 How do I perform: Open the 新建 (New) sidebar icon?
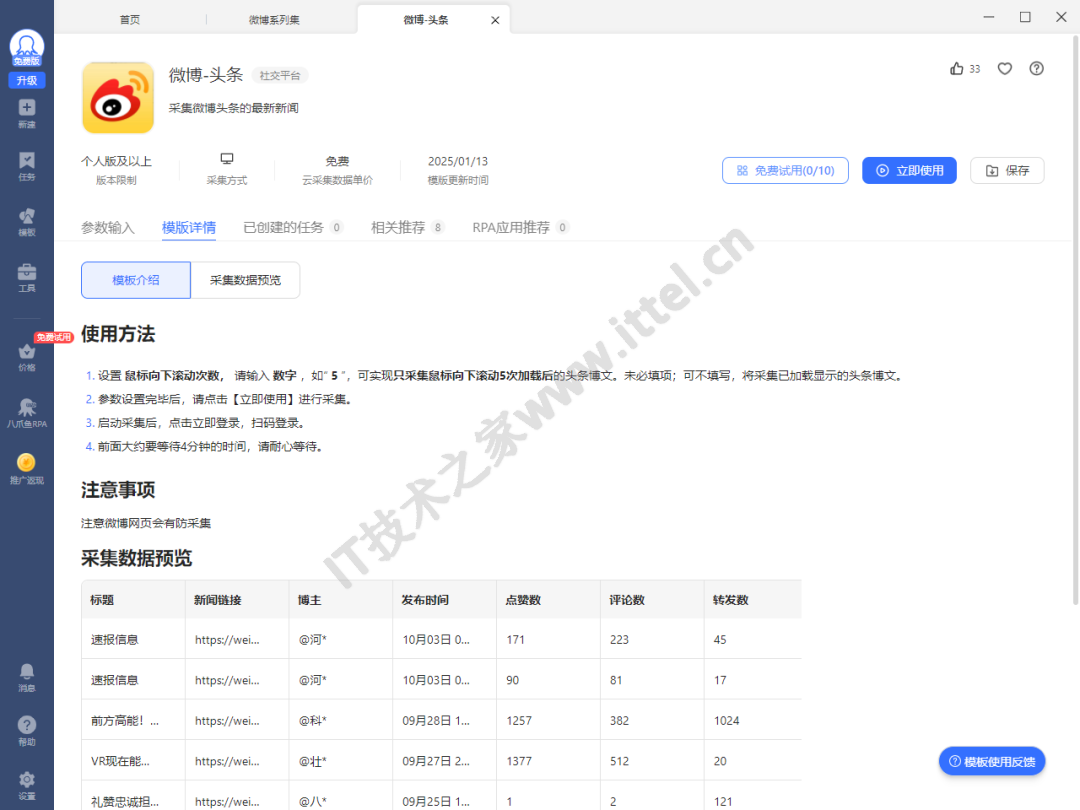27,113
